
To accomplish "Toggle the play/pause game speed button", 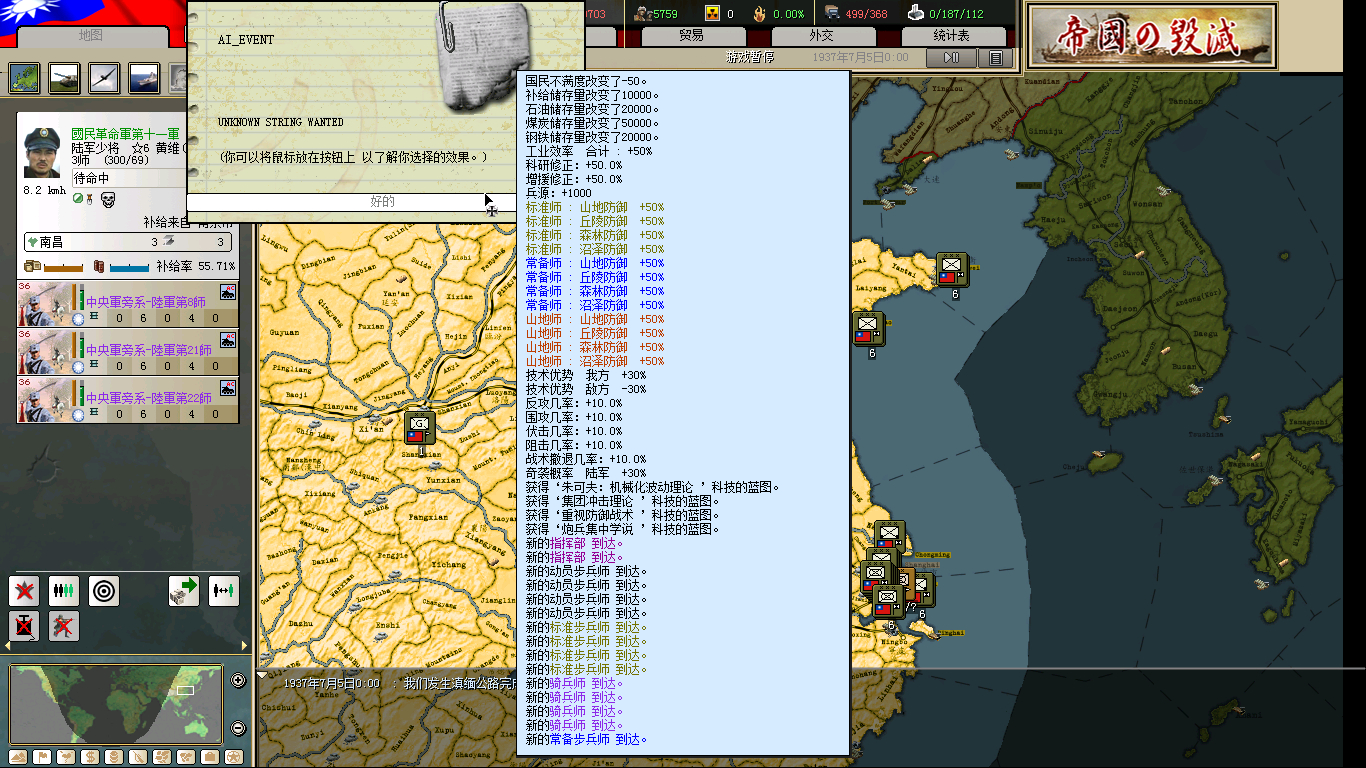I will (x=951, y=58).
